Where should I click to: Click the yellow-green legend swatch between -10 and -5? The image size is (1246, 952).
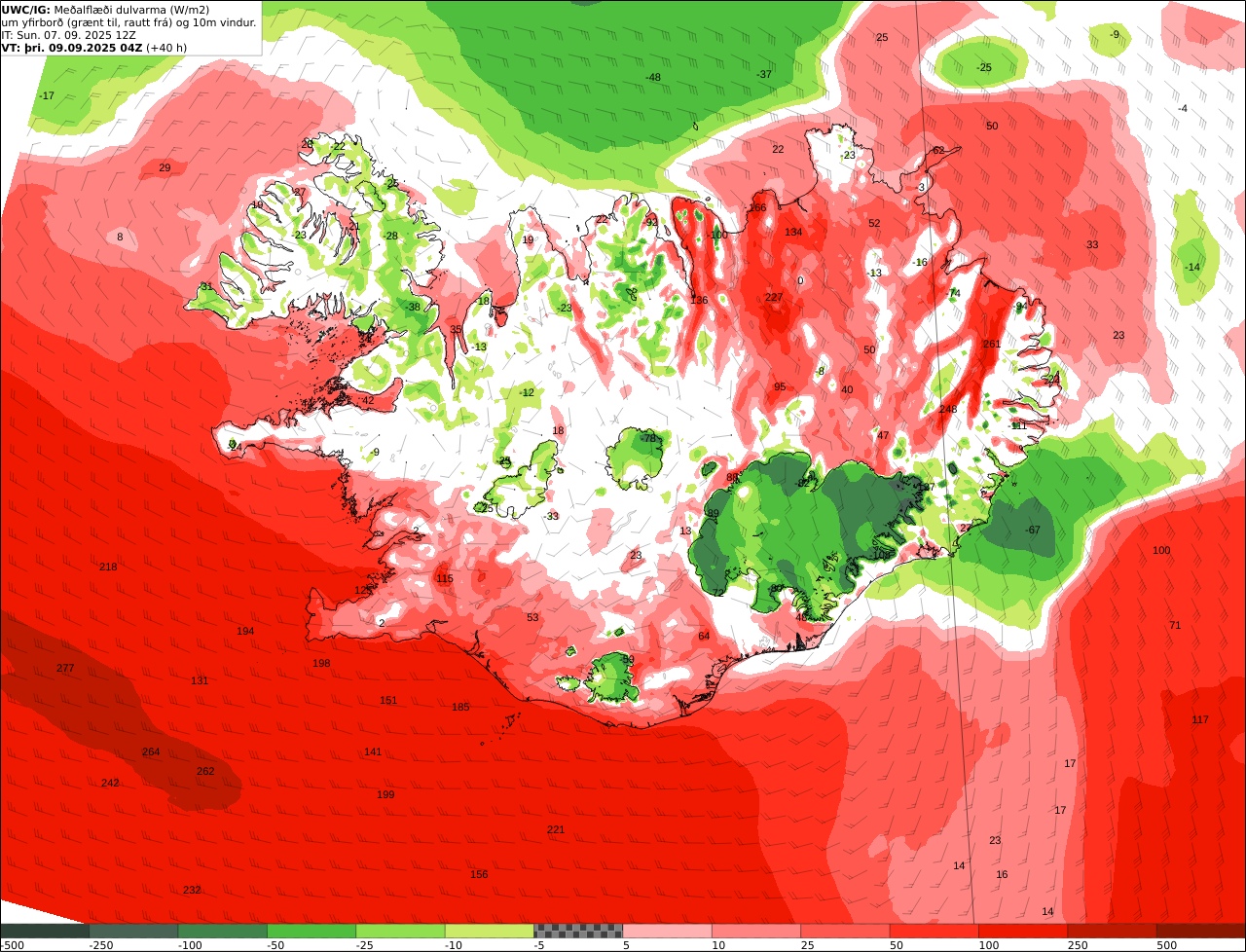coord(490,931)
